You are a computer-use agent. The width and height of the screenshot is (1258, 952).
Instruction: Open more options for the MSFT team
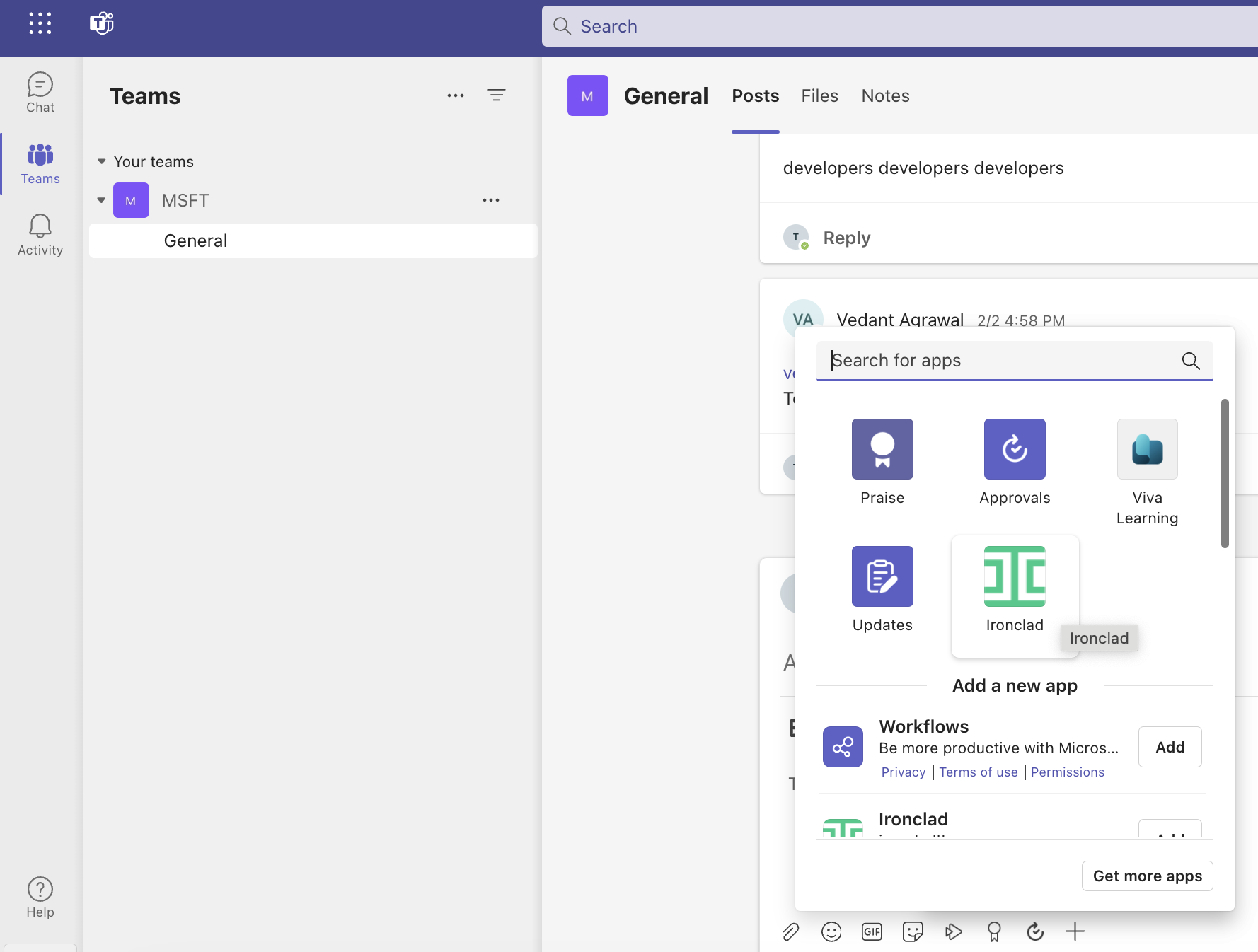click(x=492, y=200)
